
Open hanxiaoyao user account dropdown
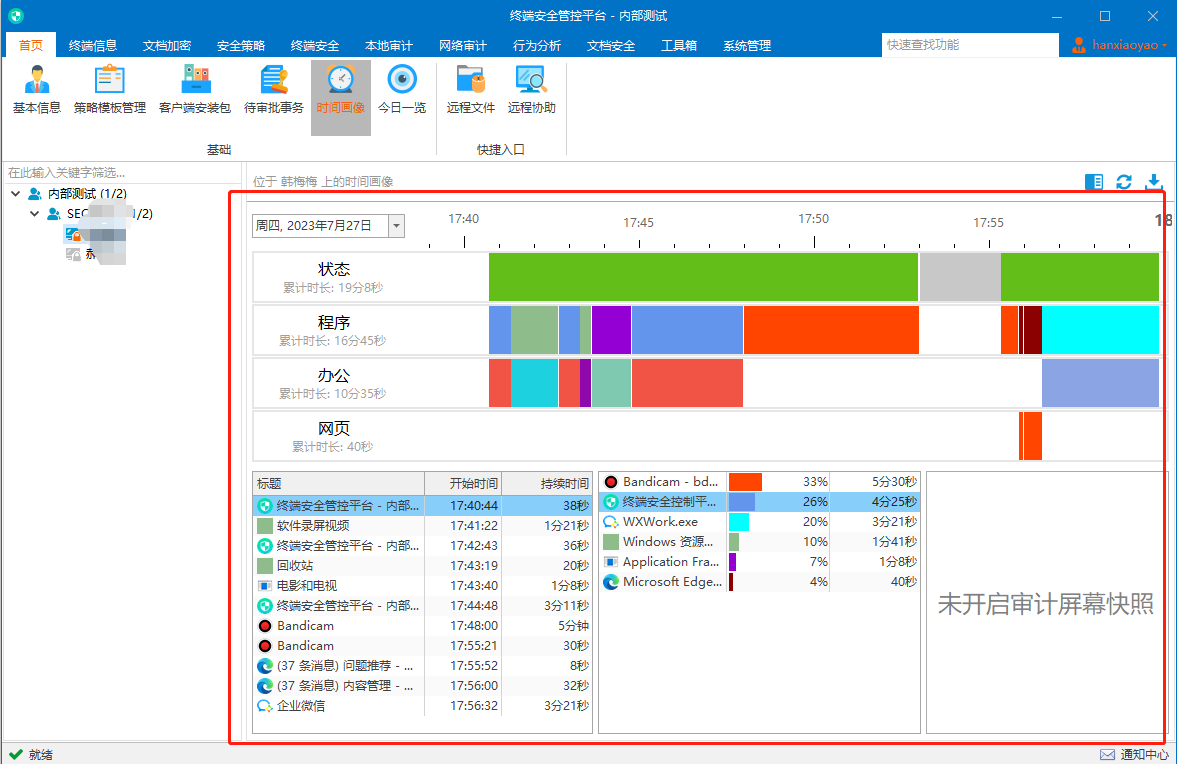pyautogui.click(x=1119, y=45)
